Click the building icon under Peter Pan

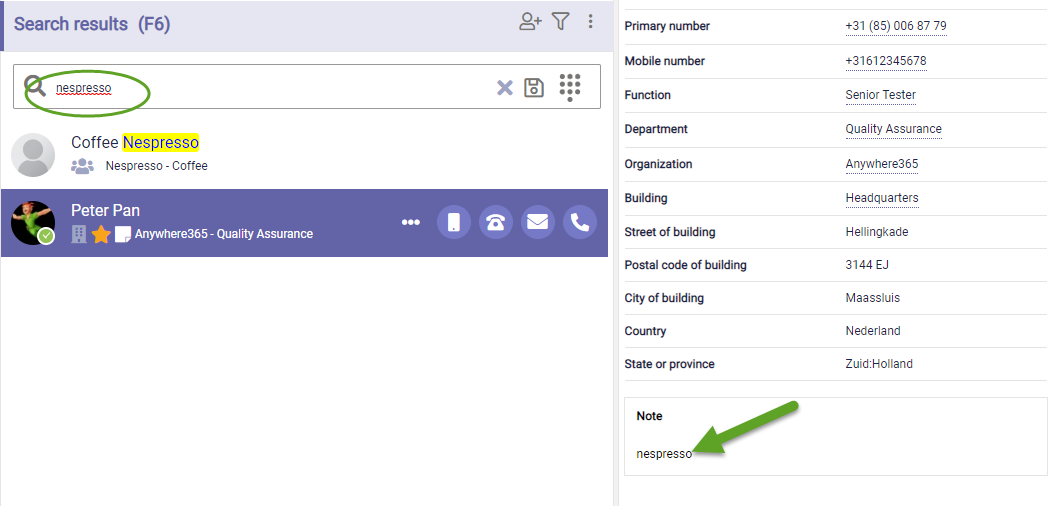79,234
